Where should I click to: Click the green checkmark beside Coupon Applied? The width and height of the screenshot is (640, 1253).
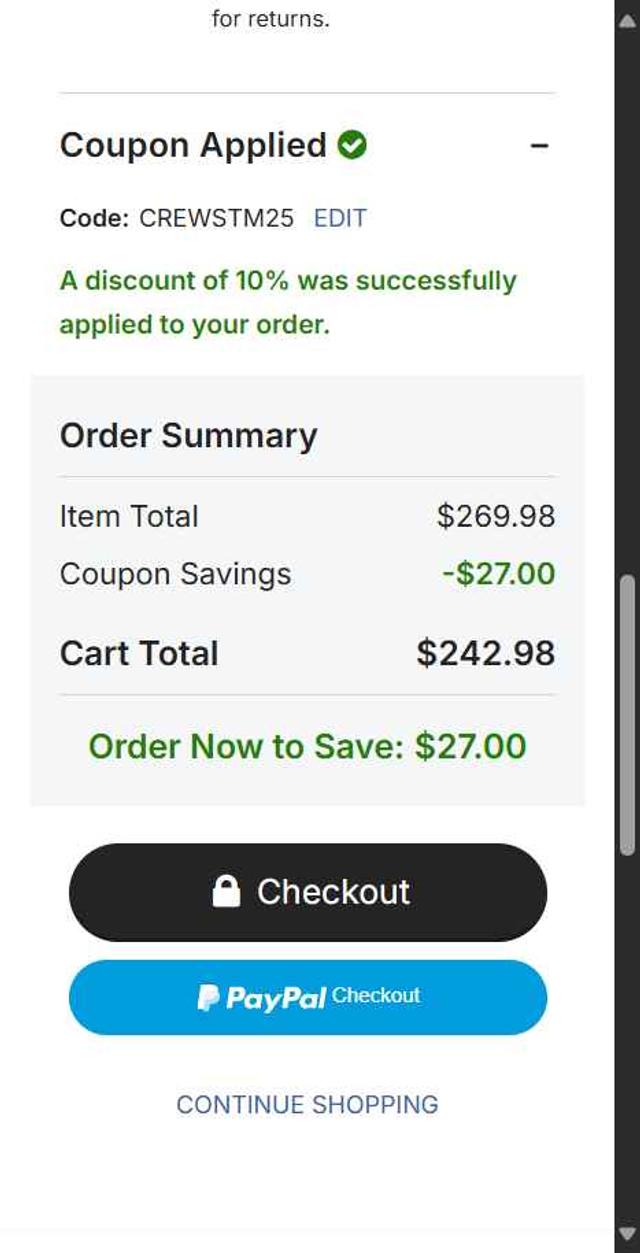tap(352, 145)
